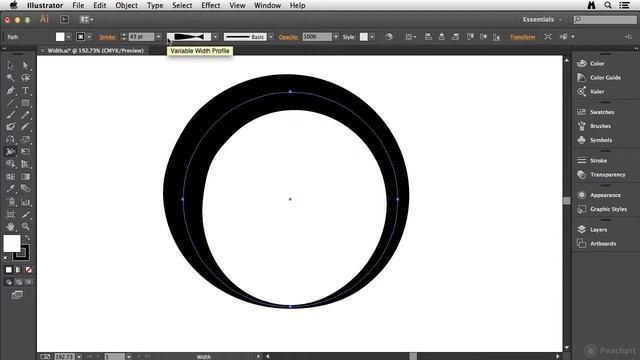Viewport: 640px width, 360px height.
Task: Open the Essentials workspace switcher
Action: (x=542, y=19)
